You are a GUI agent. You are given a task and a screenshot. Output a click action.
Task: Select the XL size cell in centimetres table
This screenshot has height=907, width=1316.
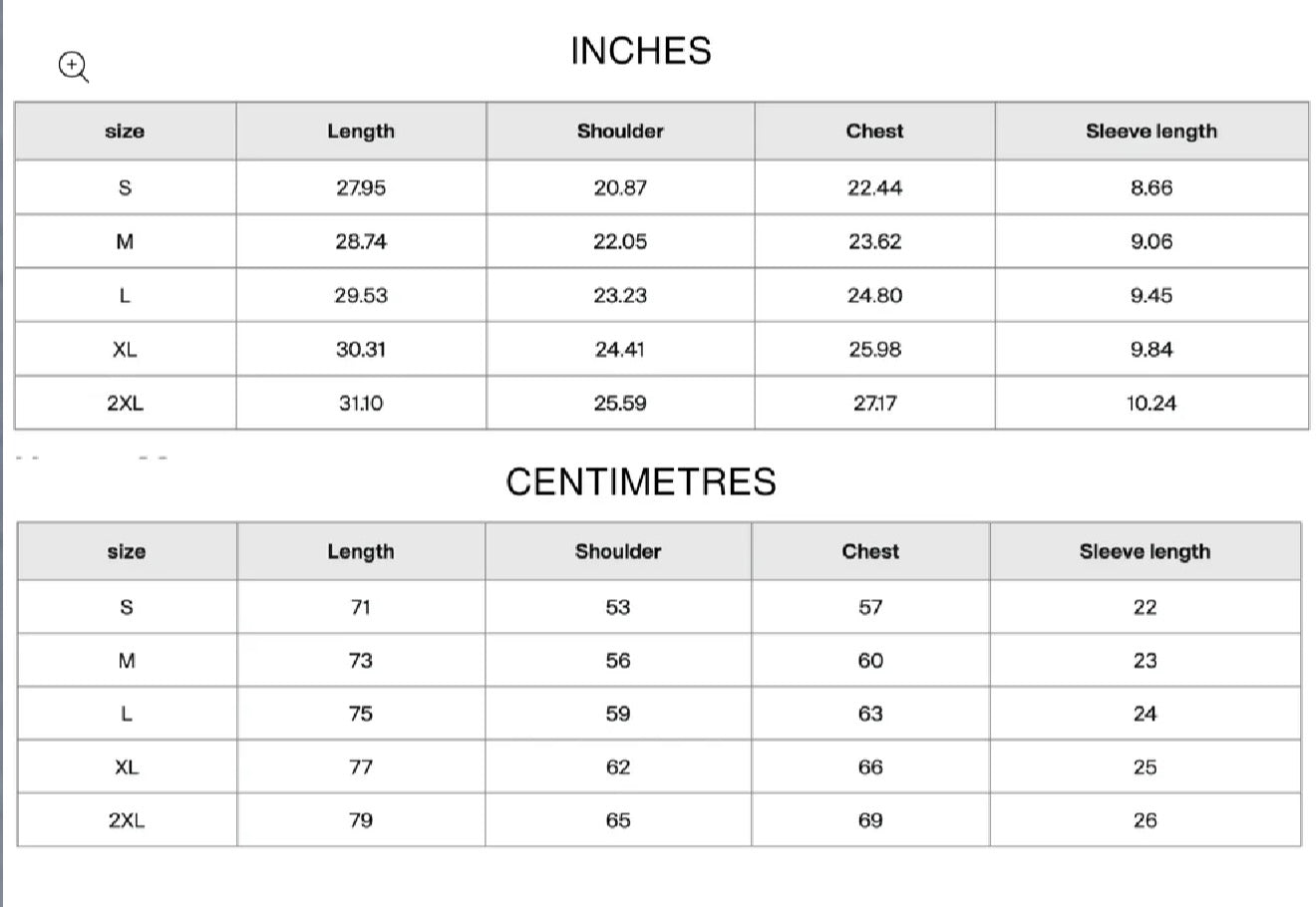coord(127,767)
